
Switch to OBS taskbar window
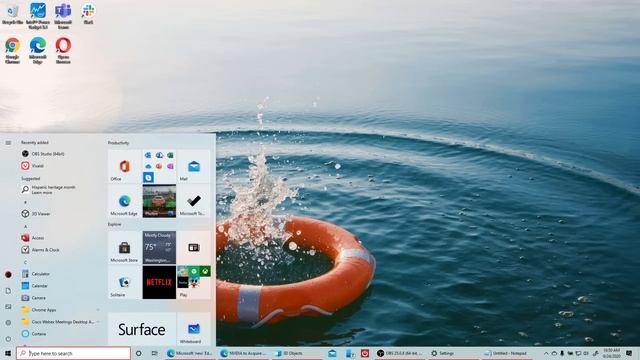point(400,353)
